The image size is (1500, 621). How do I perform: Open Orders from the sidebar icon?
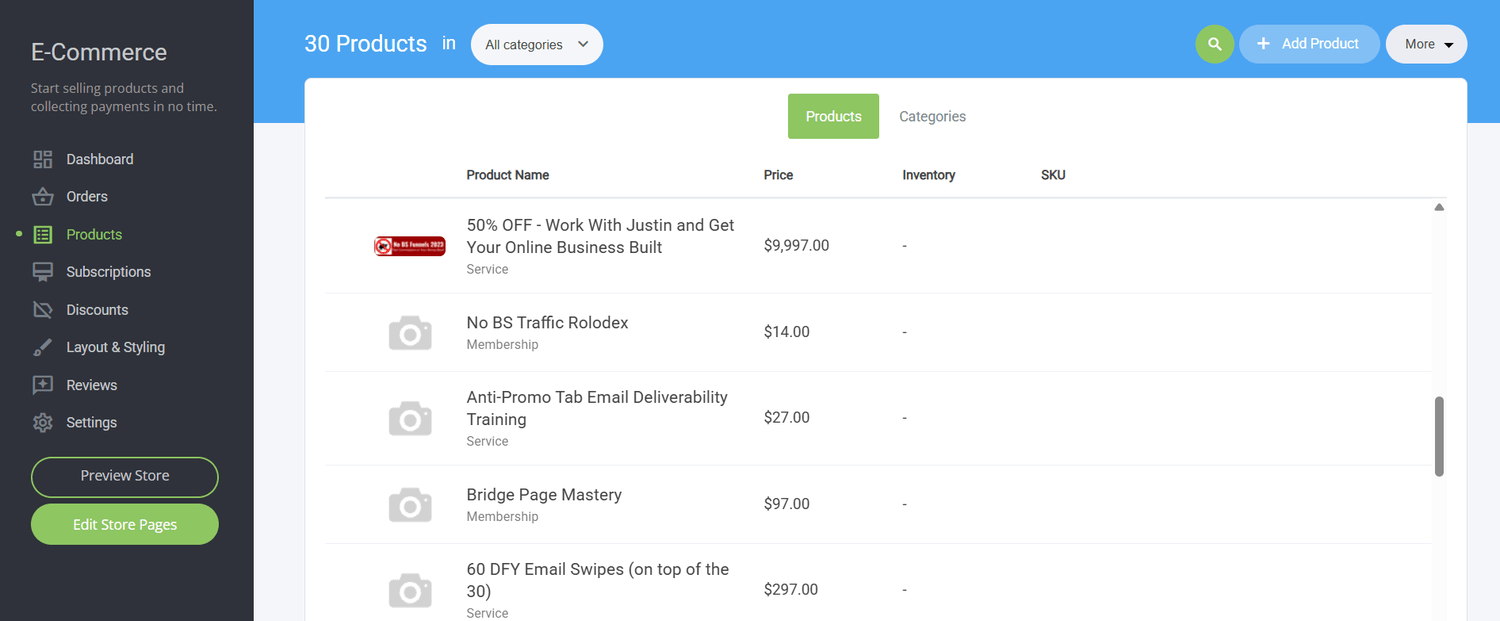[x=42, y=196]
